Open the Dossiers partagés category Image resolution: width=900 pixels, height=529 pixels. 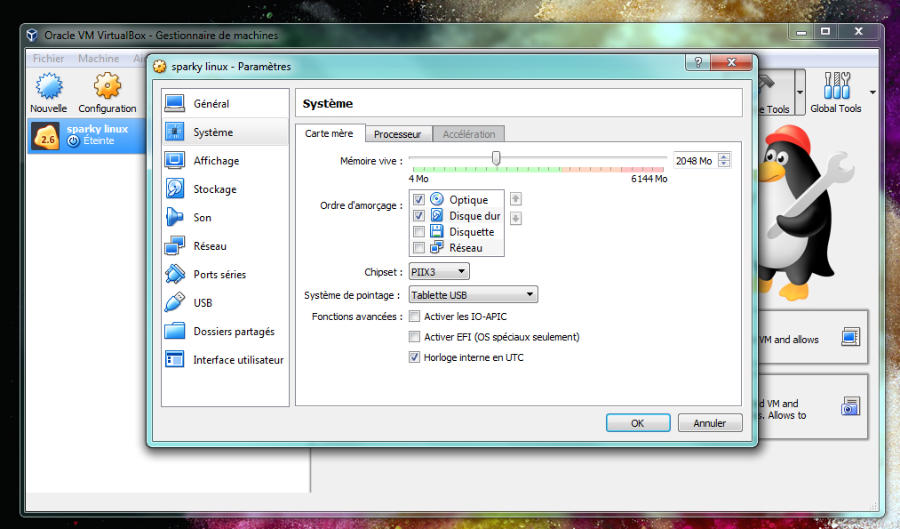pyautogui.click(x=225, y=331)
